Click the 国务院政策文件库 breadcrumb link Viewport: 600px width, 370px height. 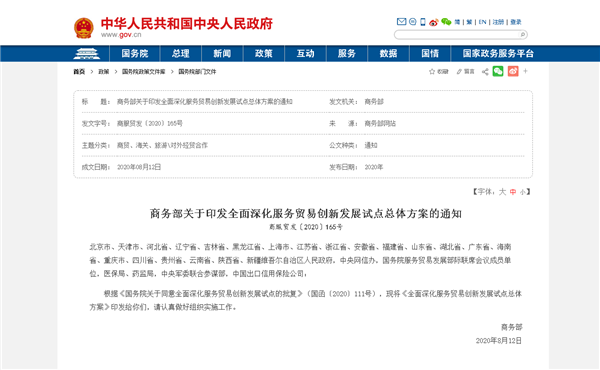(x=143, y=72)
